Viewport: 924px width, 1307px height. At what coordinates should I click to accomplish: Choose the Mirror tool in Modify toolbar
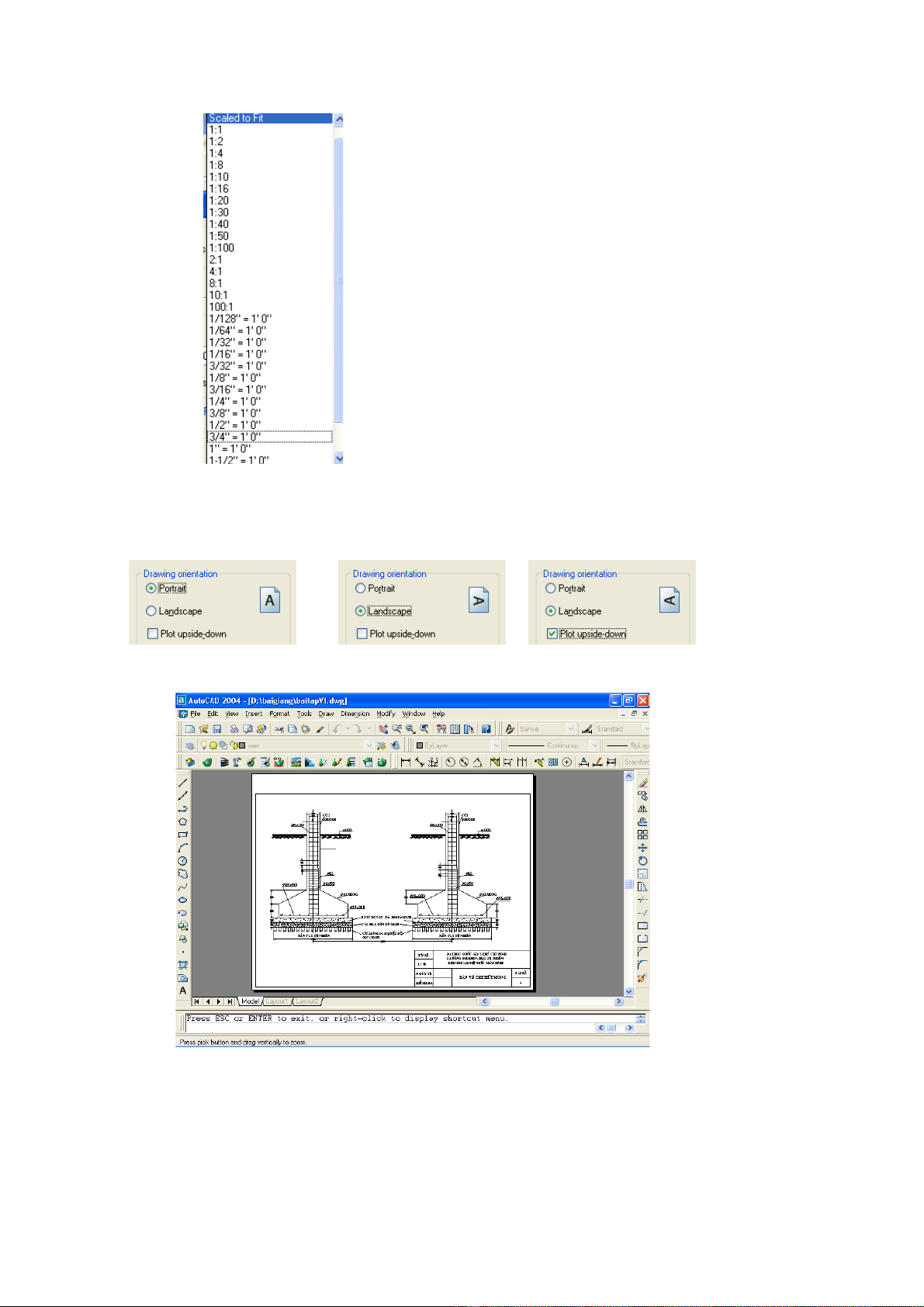coord(642,809)
